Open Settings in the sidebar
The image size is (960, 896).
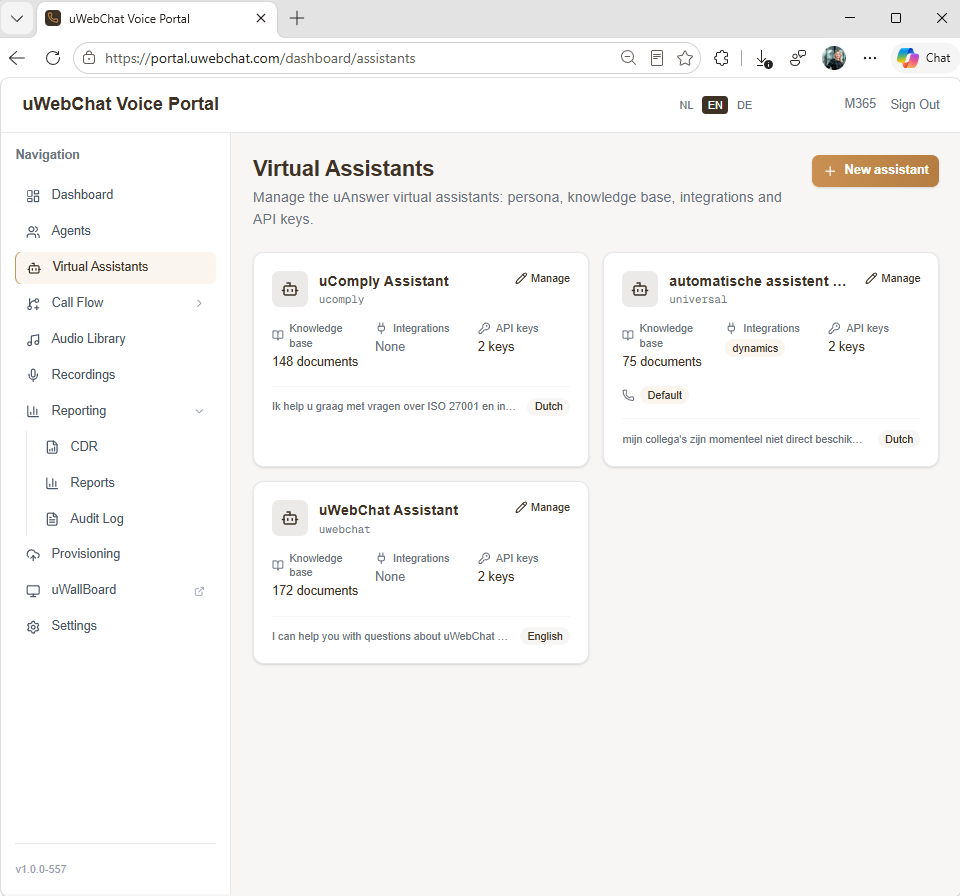click(115, 626)
